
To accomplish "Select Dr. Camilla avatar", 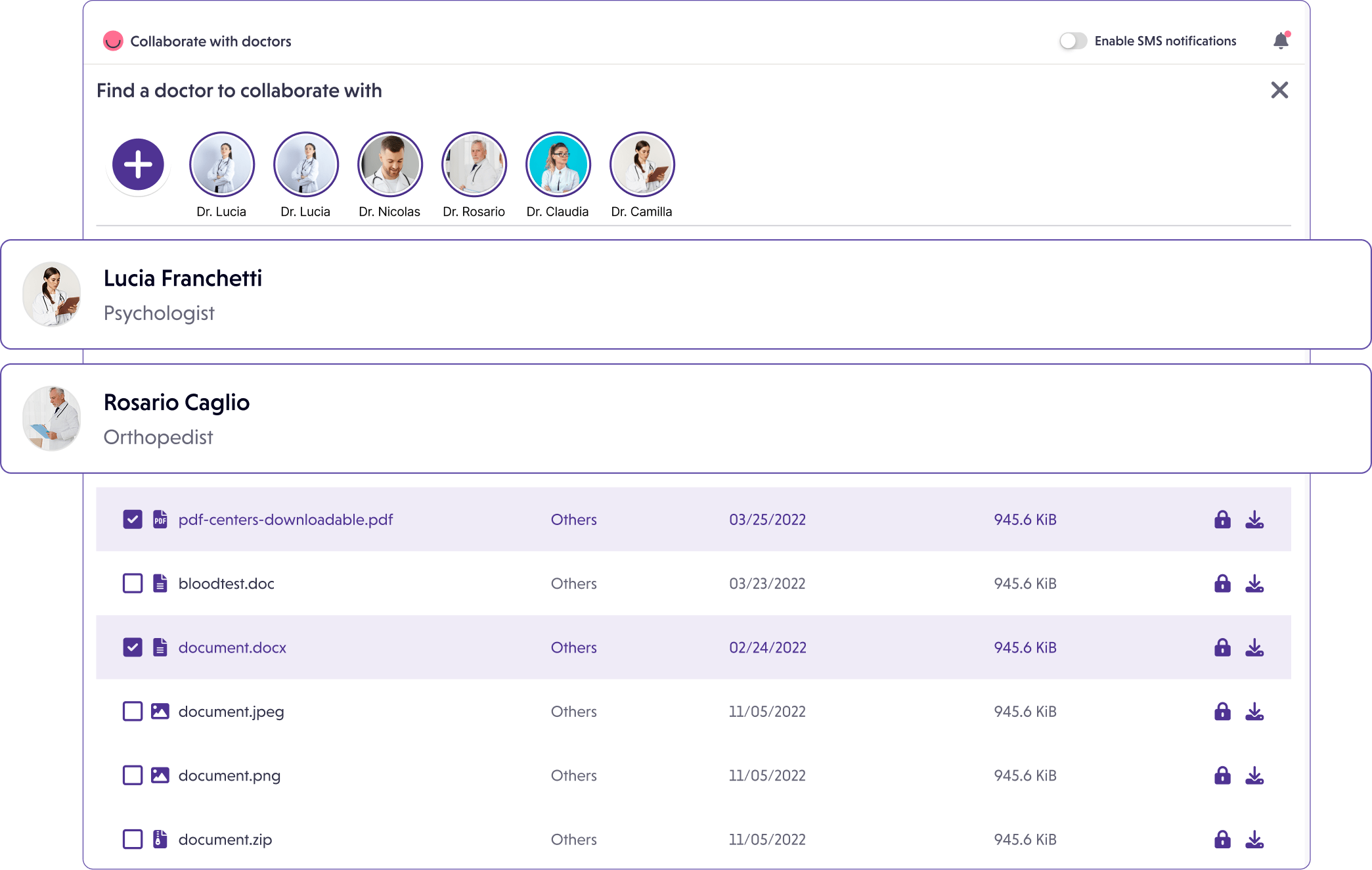I will click(642, 164).
